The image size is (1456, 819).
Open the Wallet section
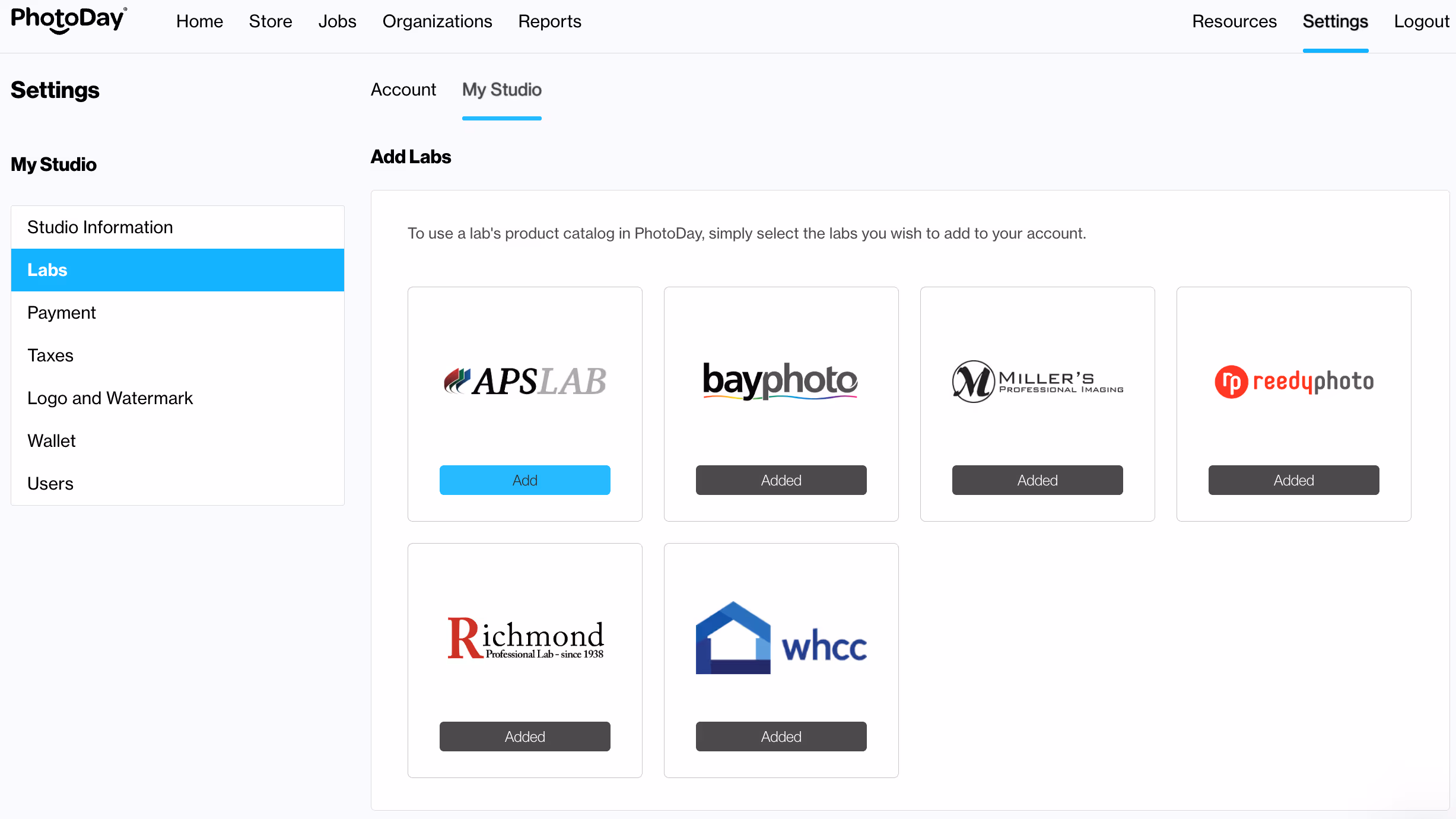(177, 441)
